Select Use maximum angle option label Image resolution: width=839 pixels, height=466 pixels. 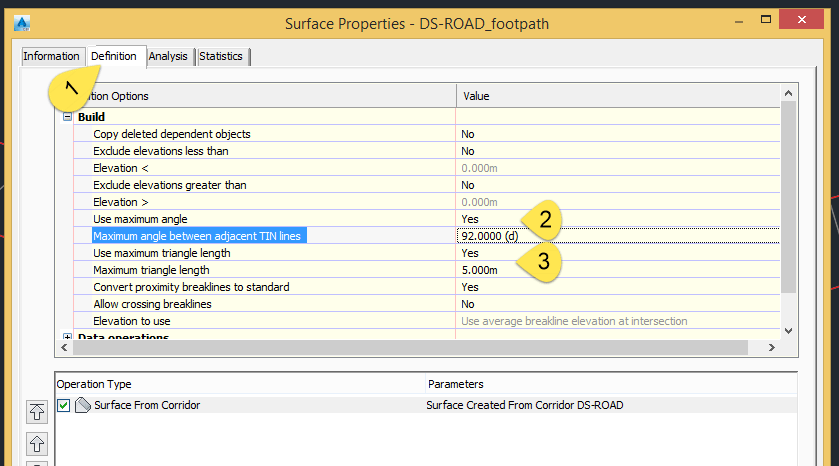(x=140, y=219)
